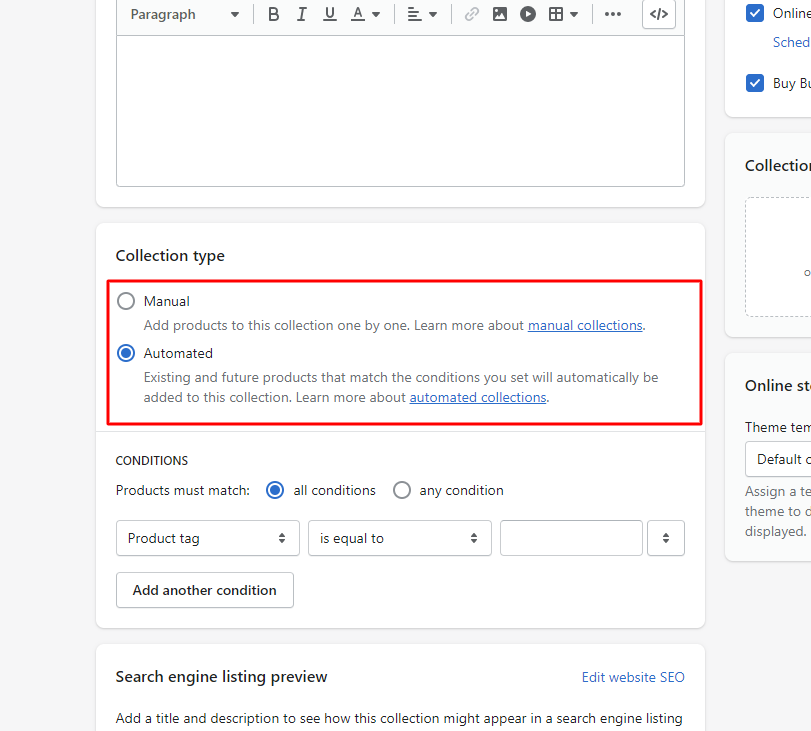Click the insert link icon

point(472,14)
